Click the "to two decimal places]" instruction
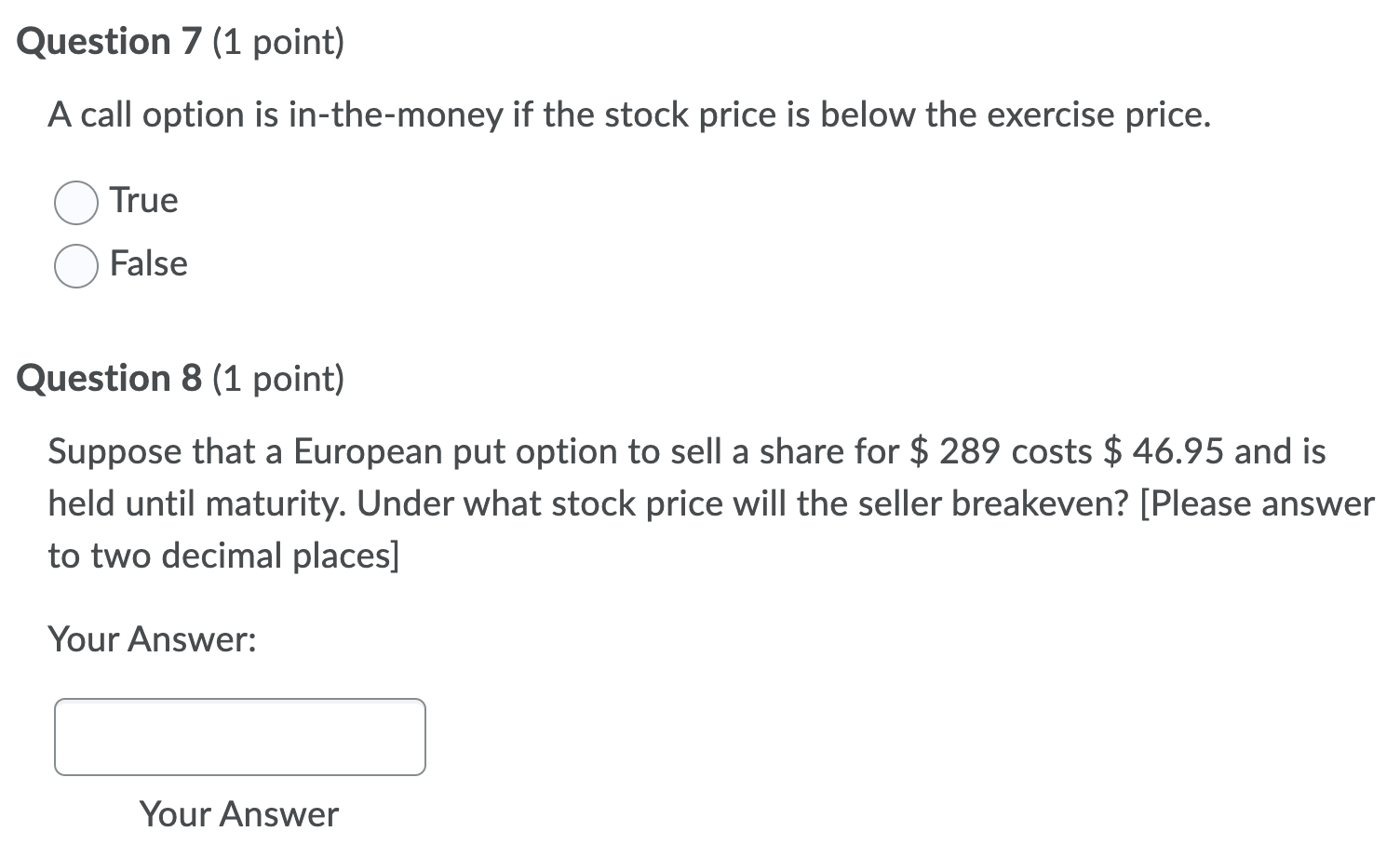The width and height of the screenshot is (1400, 858). [223, 556]
